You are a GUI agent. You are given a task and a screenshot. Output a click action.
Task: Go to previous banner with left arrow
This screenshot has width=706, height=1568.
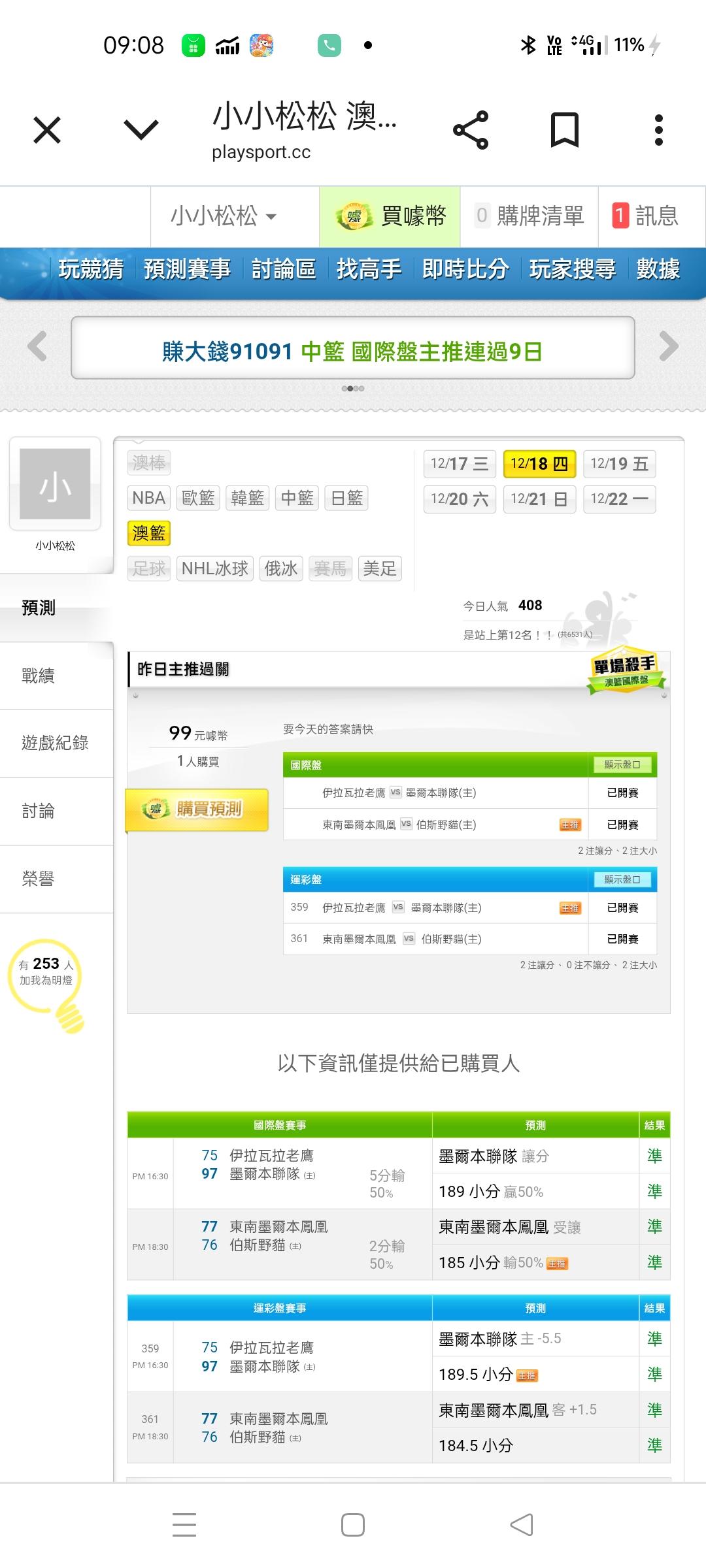(x=37, y=346)
